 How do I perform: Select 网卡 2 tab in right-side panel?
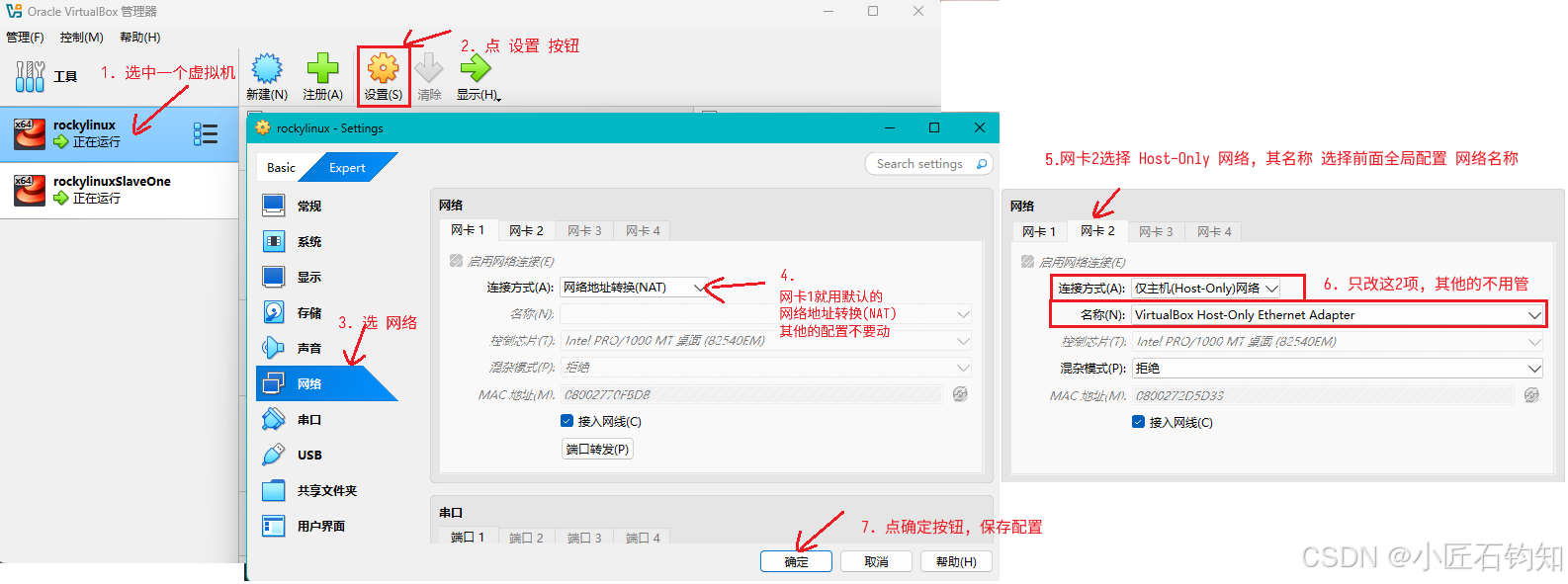pyautogui.click(x=1097, y=230)
